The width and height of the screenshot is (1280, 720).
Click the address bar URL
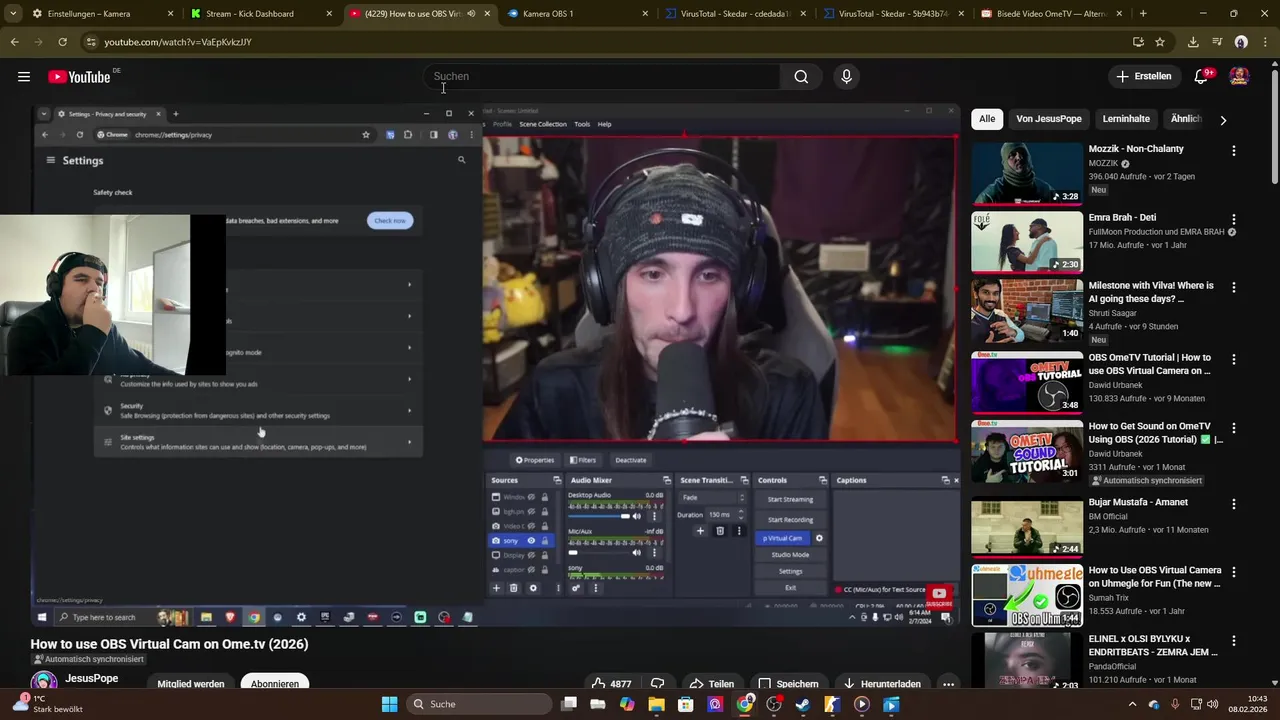(178, 42)
